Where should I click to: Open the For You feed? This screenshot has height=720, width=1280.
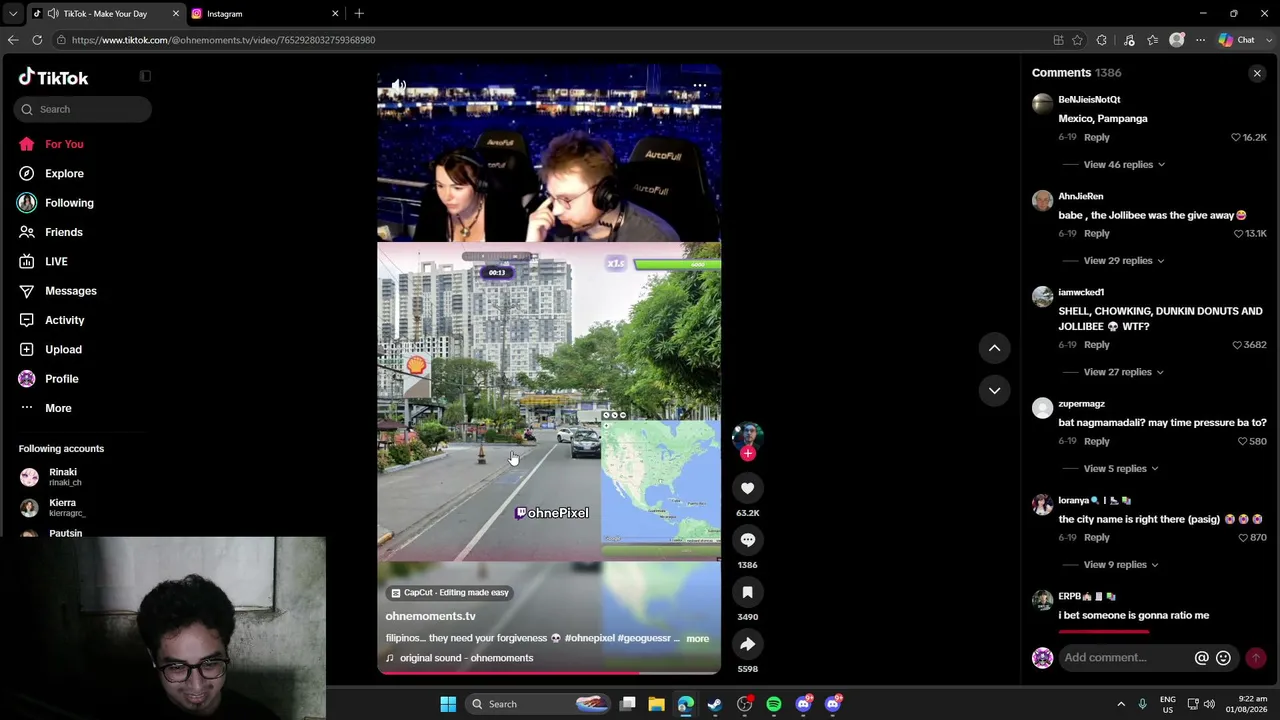tap(64, 144)
